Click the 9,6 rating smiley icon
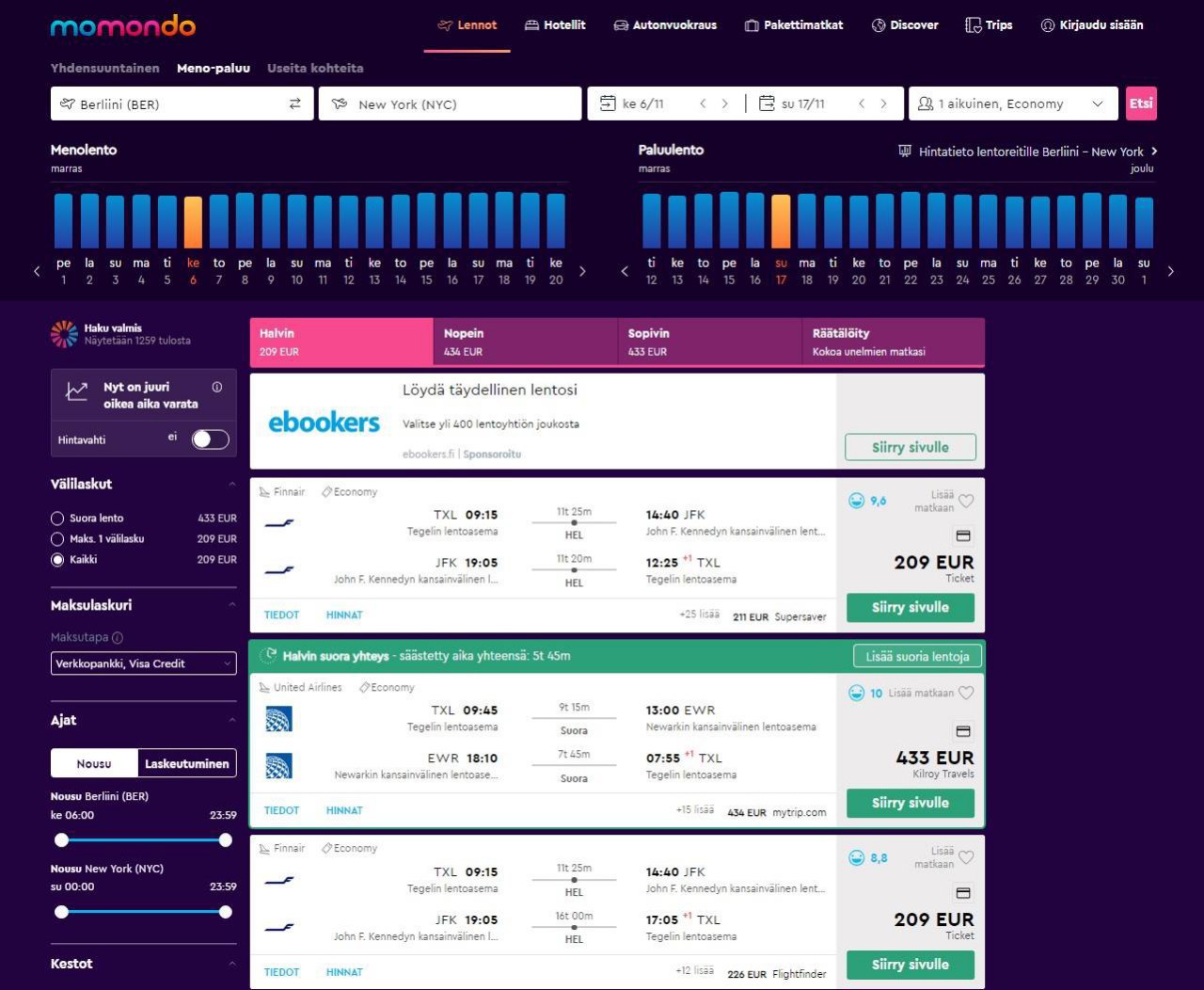 856,501
